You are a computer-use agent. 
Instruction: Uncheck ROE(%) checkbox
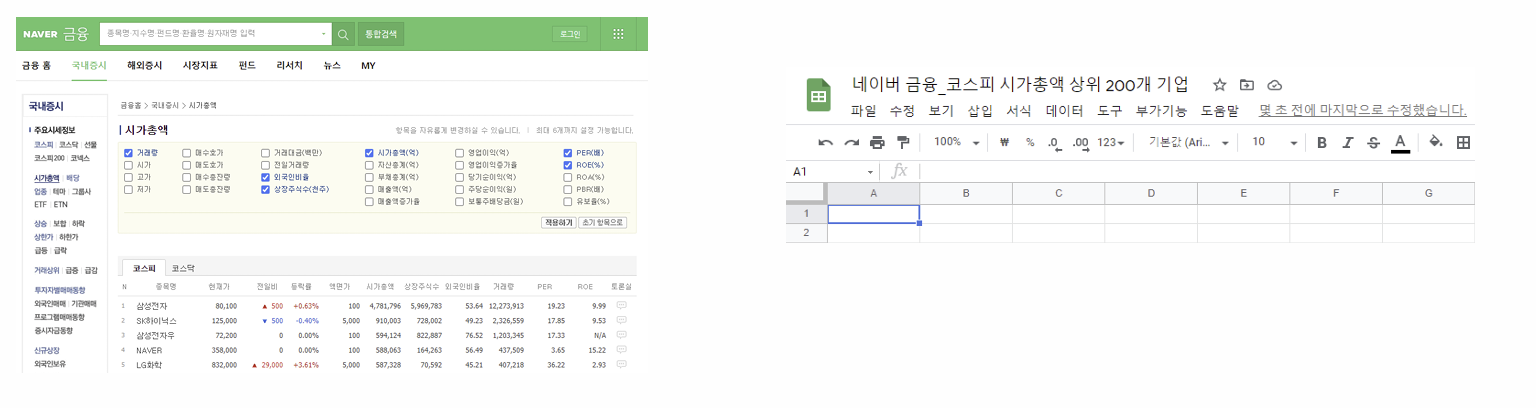[568, 165]
